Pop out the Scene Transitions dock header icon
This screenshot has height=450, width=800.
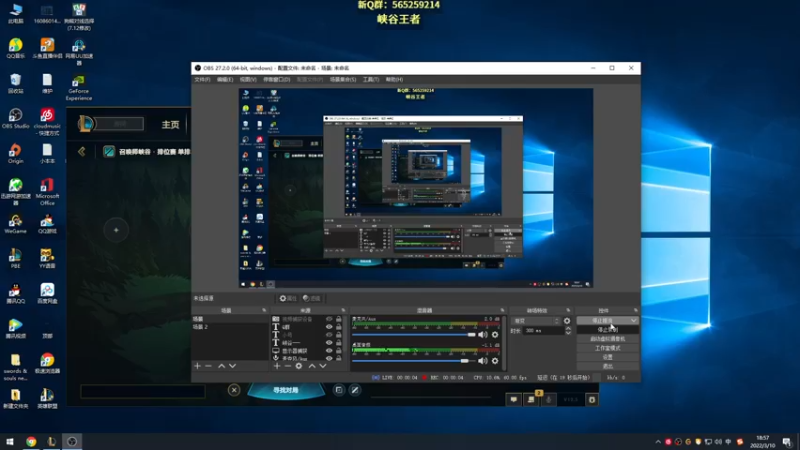pos(568,310)
